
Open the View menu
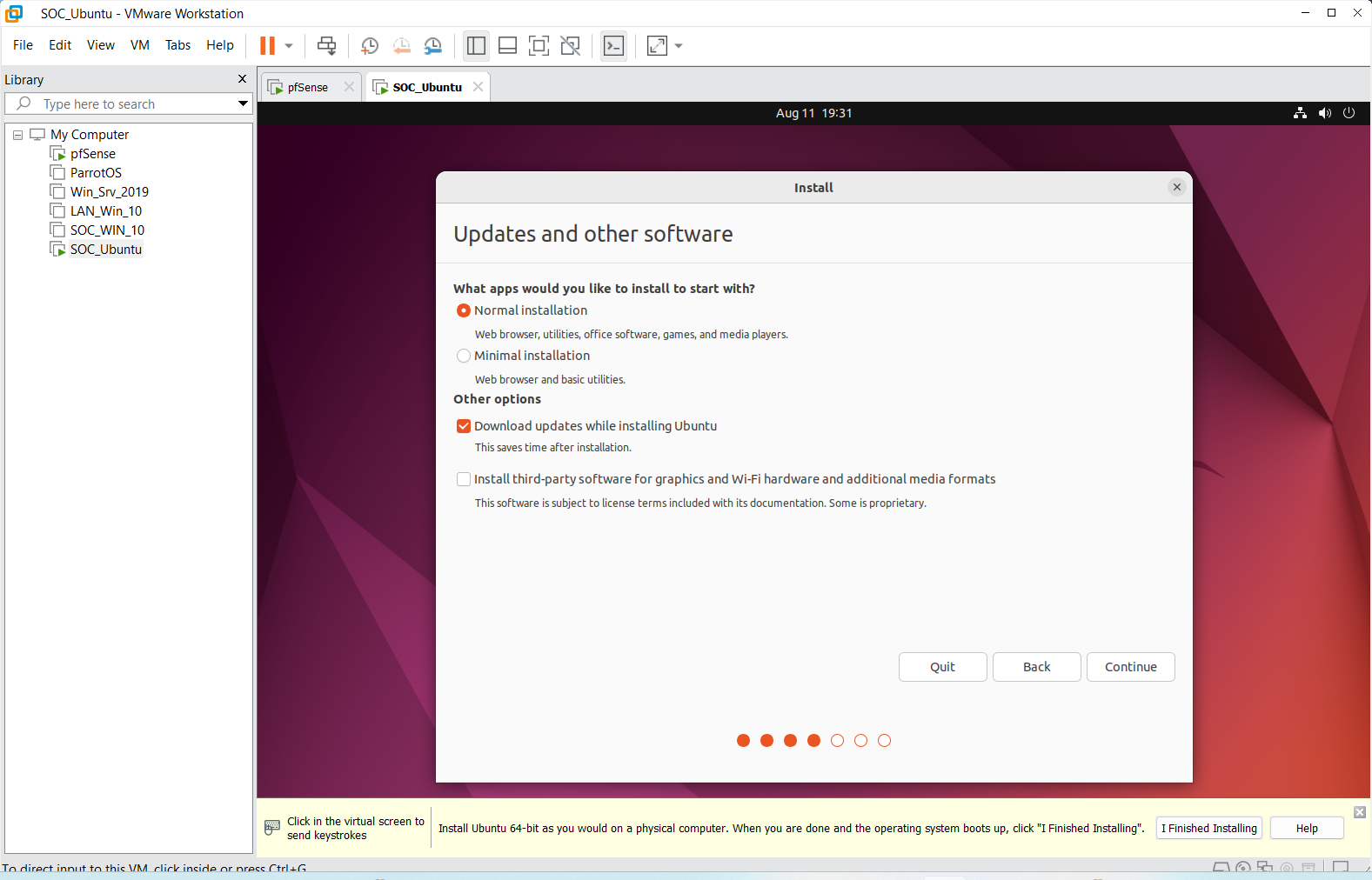coord(101,45)
